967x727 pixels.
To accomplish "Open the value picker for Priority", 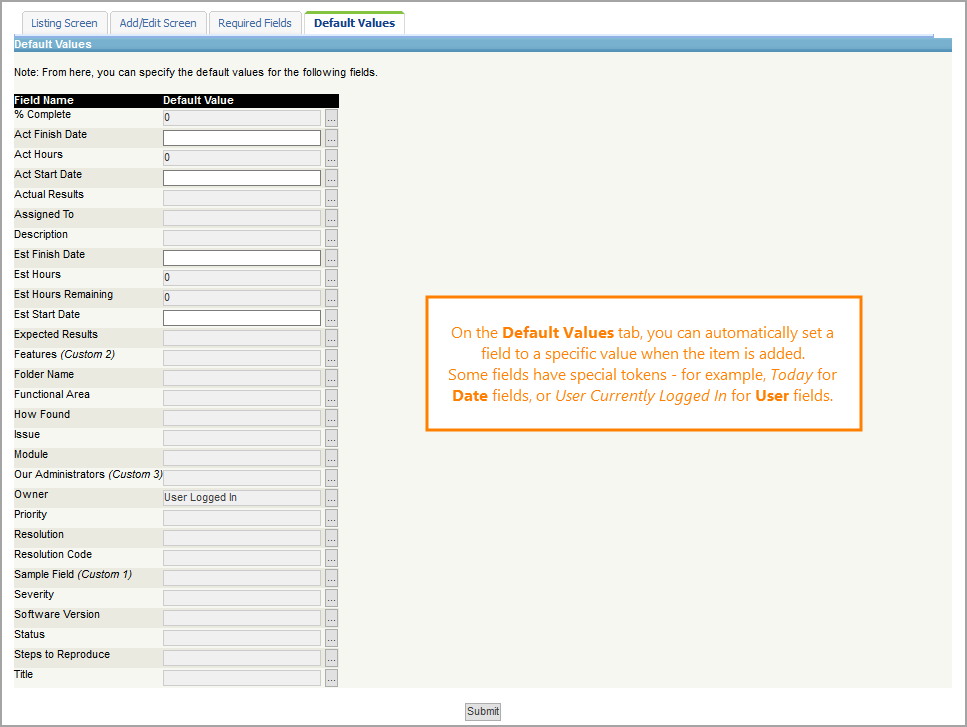I will pos(331,517).
